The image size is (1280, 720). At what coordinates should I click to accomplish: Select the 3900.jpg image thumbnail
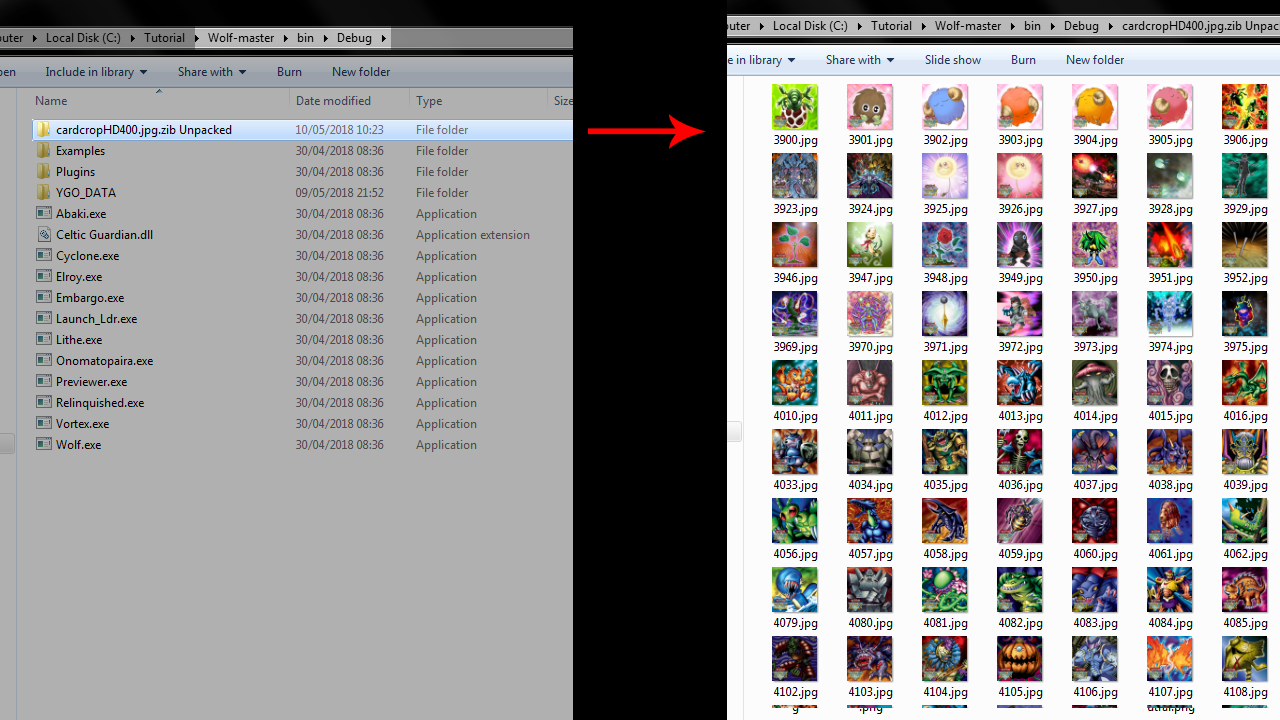(x=795, y=107)
